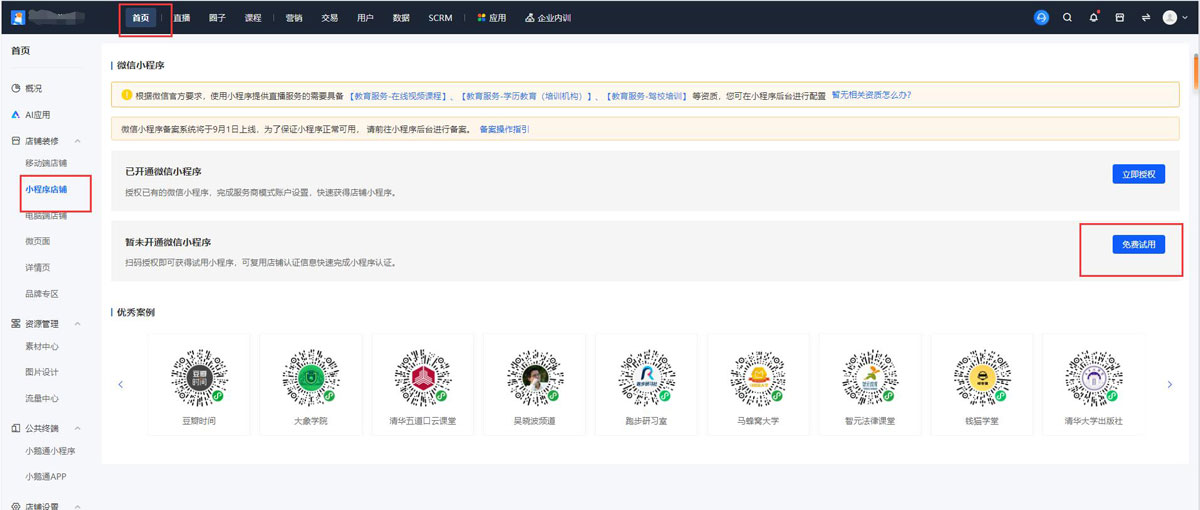Open account dropdown arrow beside avatar
Screen dimensions: 1200x510
coord(1183,18)
